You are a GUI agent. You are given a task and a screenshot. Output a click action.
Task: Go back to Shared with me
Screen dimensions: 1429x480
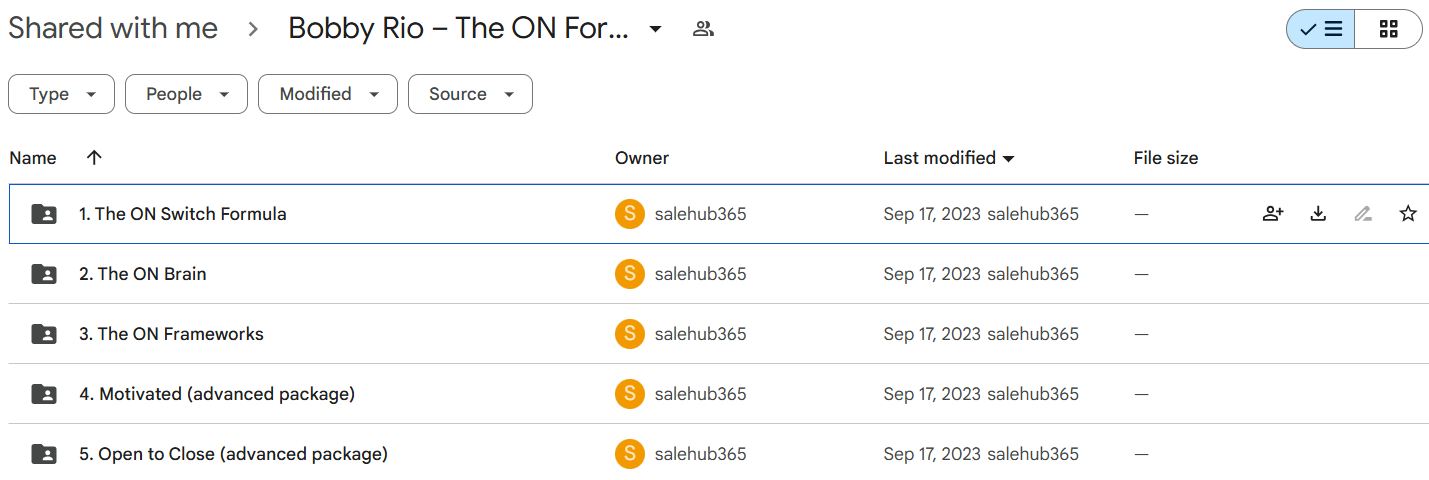point(113,28)
